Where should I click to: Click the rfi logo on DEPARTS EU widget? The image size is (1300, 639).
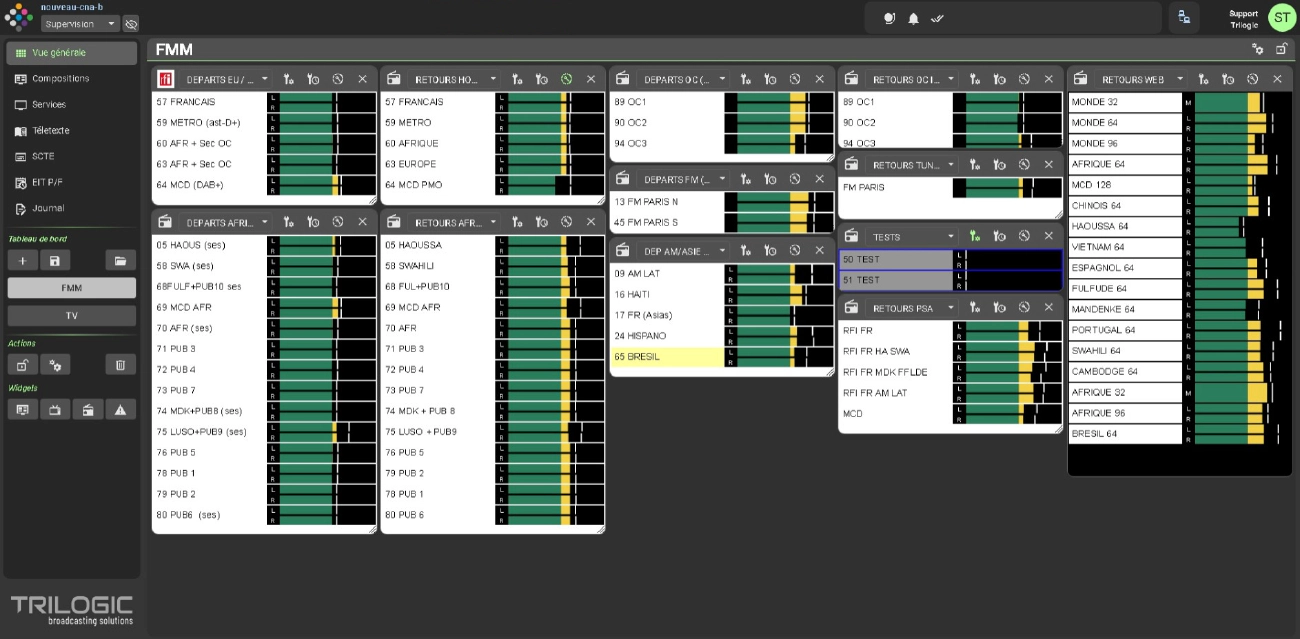[x=166, y=79]
